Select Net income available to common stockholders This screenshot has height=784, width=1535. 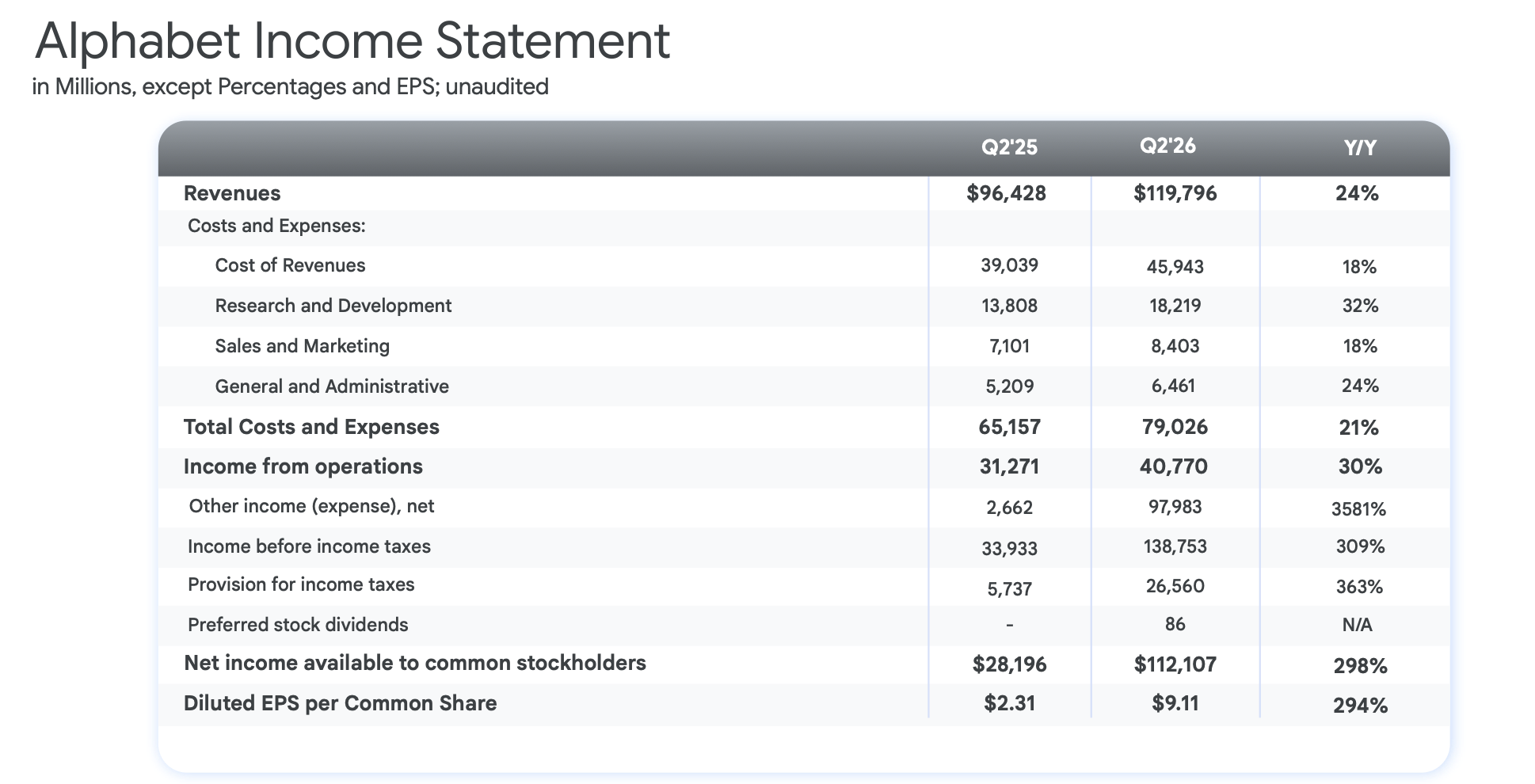[x=415, y=663]
